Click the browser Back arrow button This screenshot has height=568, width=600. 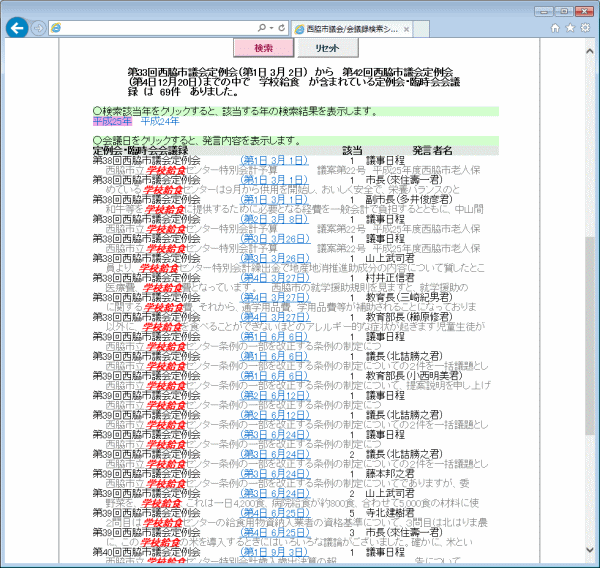click(x=16, y=28)
